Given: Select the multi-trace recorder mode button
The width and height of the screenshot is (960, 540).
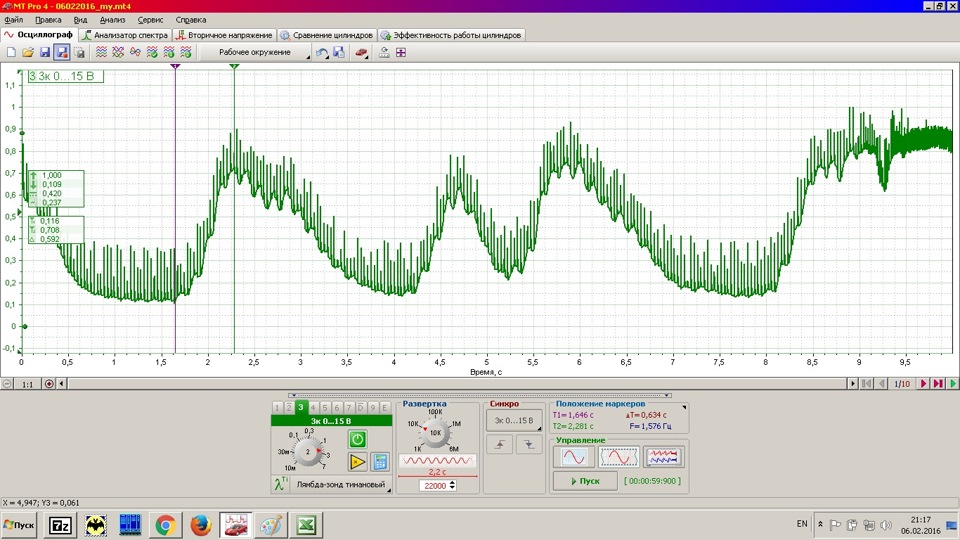Looking at the screenshot, I should pyautogui.click(x=663, y=457).
